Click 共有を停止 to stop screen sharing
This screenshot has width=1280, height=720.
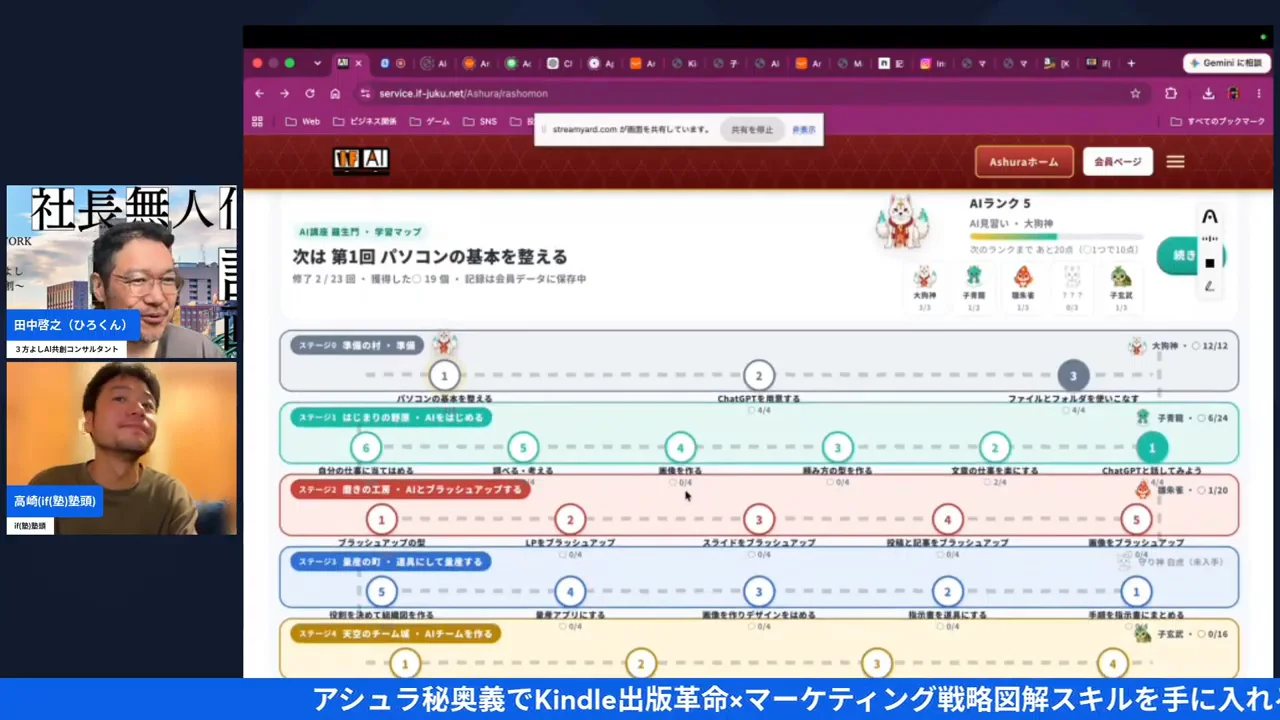751,130
